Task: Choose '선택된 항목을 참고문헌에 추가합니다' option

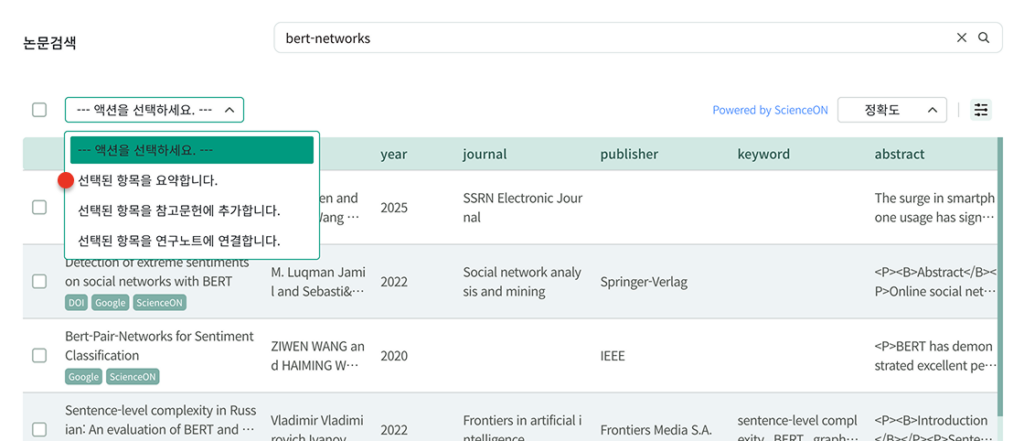Action: [179, 211]
